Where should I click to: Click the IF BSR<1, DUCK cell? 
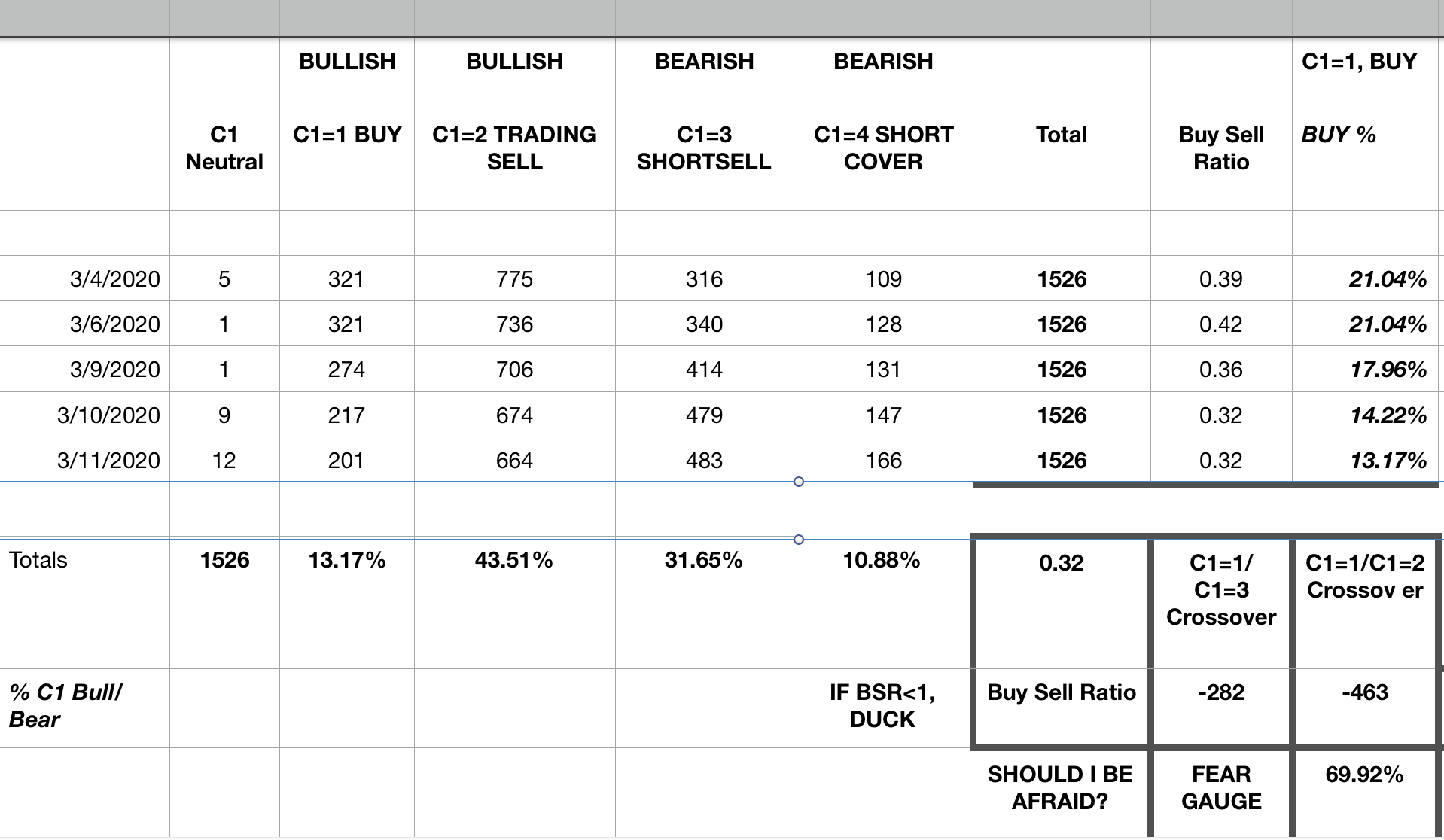tap(882, 706)
